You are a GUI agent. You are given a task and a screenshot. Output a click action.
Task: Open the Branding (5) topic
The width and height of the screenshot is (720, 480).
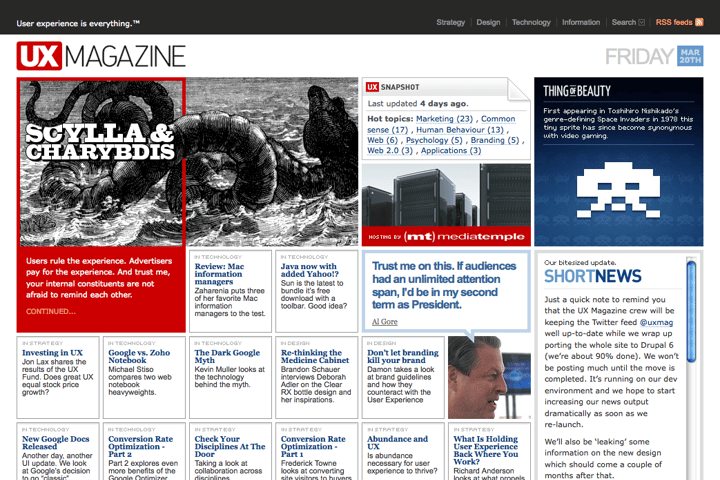tap(495, 140)
